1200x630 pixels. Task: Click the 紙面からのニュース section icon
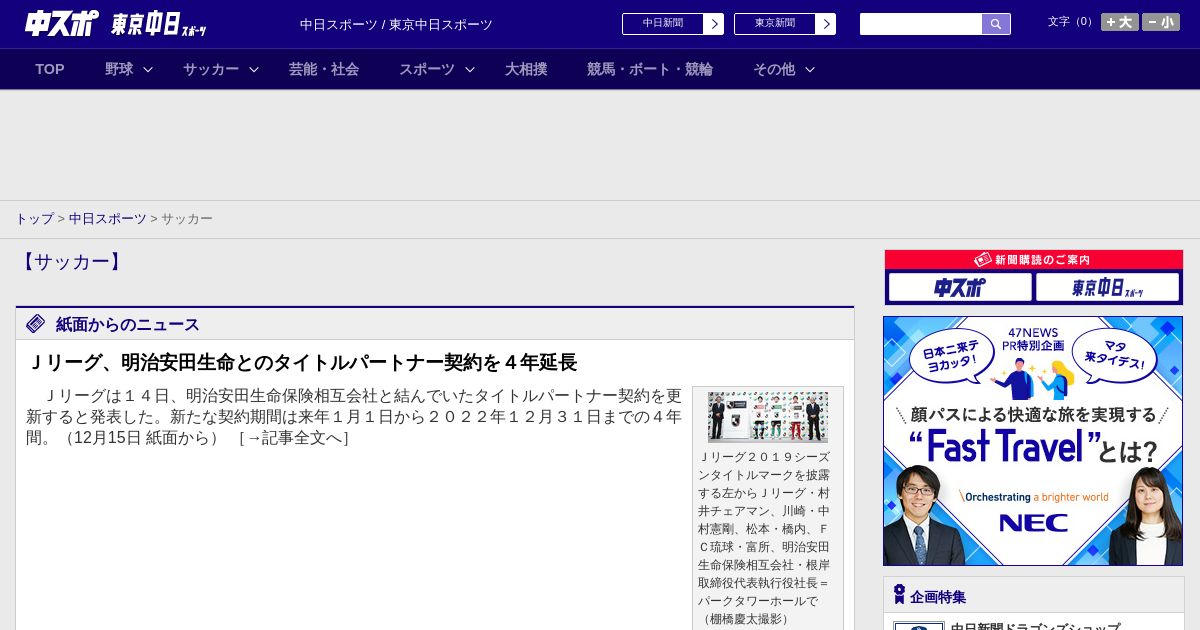36,324
